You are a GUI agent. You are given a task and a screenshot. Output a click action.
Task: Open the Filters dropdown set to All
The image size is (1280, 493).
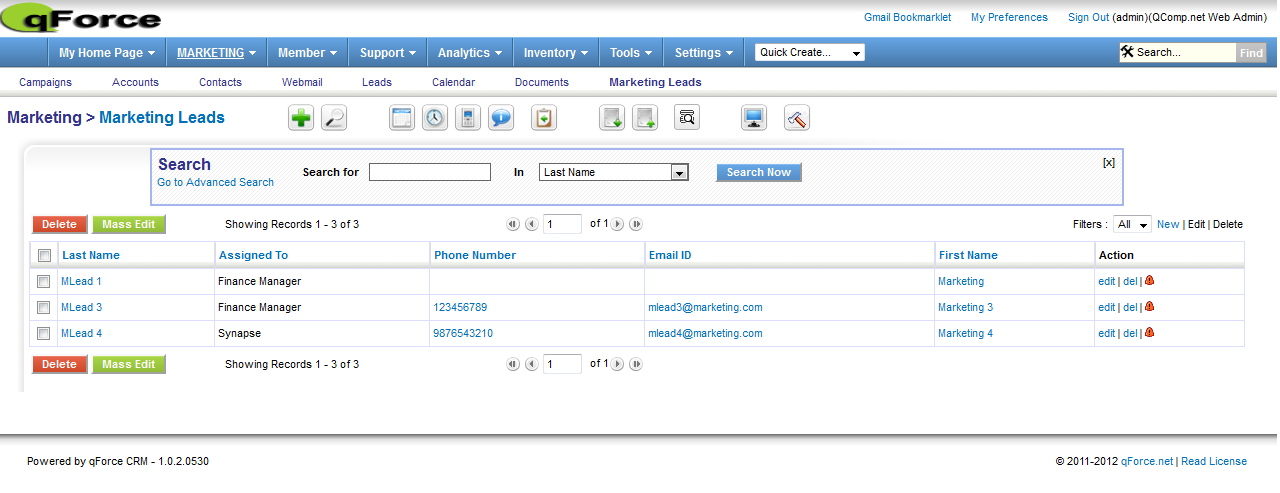[x=1133, y=225]
